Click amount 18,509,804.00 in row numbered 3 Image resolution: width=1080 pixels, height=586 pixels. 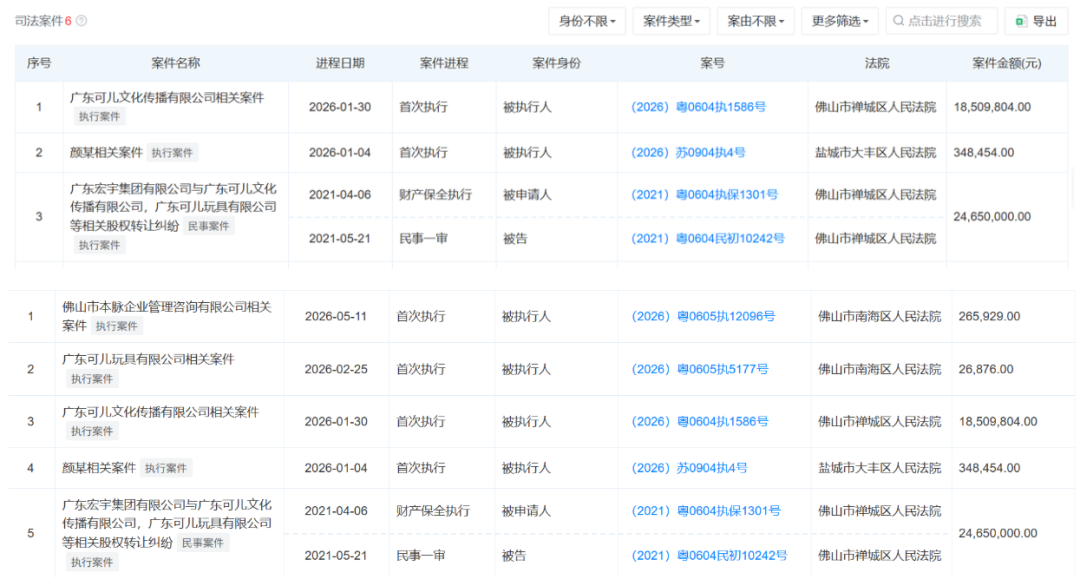click(997, 421)
